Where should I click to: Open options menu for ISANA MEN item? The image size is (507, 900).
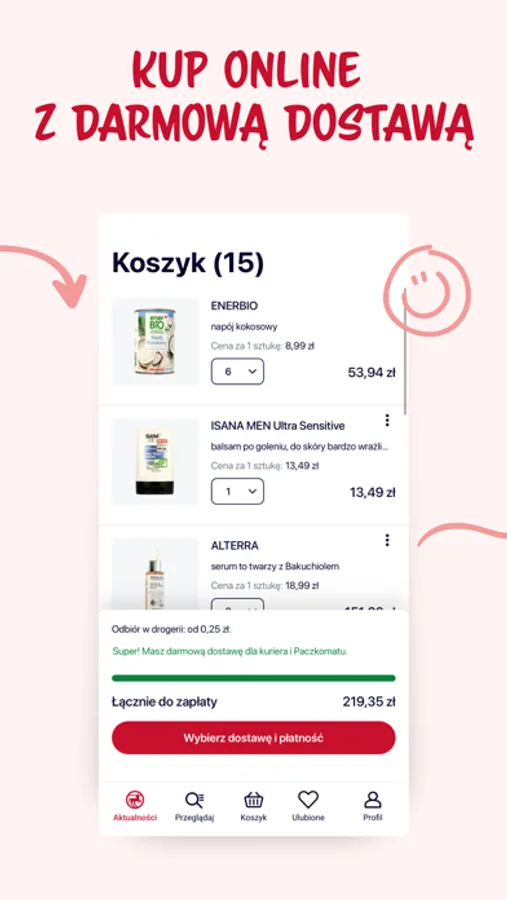coord(387,420)
